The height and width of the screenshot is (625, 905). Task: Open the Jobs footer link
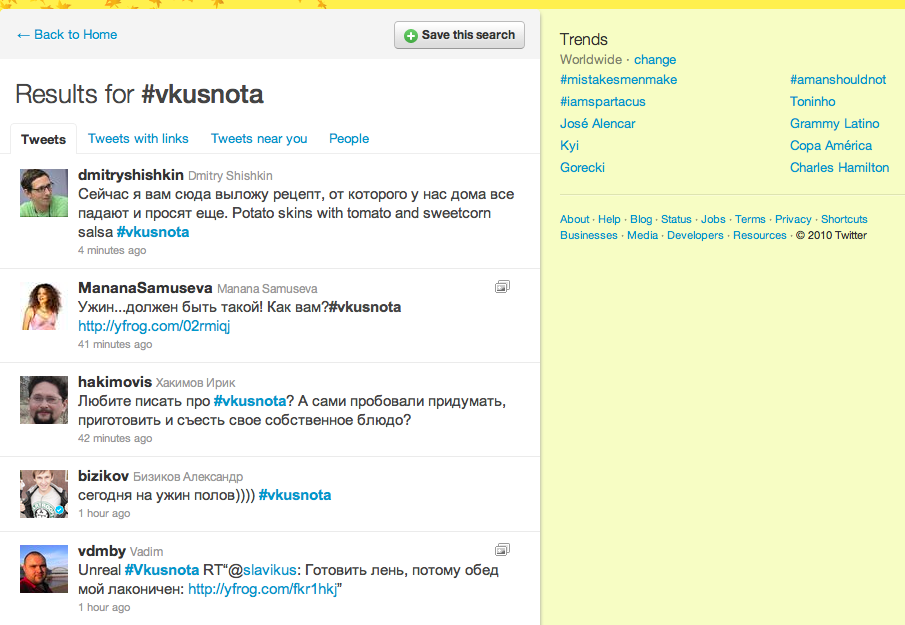(x=713, y=219)
